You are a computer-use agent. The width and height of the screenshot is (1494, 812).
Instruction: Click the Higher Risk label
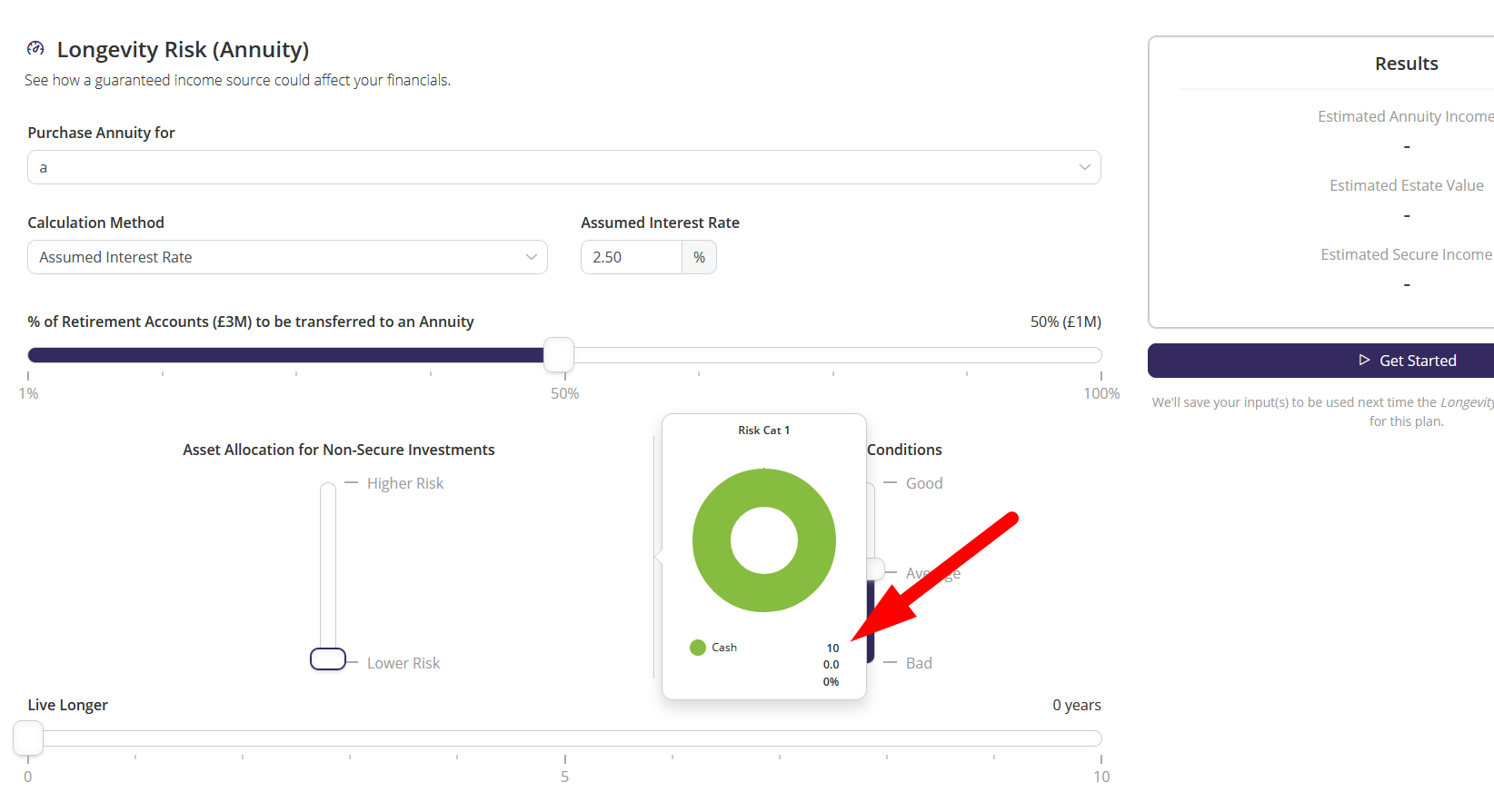pyautogui.click(x=405, y=483)
